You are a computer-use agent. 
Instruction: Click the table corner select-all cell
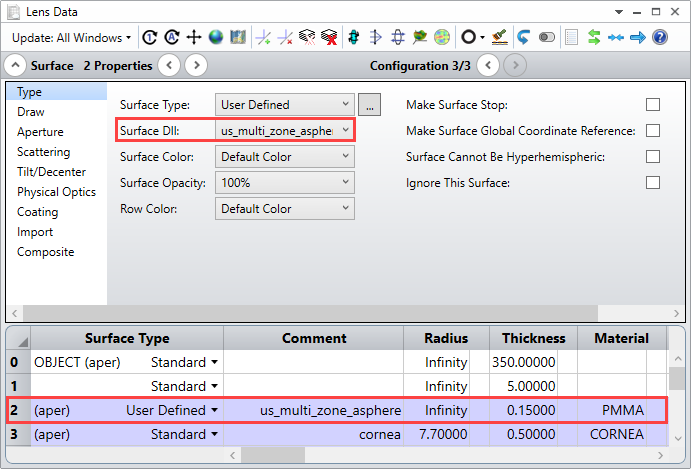[19, 339]
